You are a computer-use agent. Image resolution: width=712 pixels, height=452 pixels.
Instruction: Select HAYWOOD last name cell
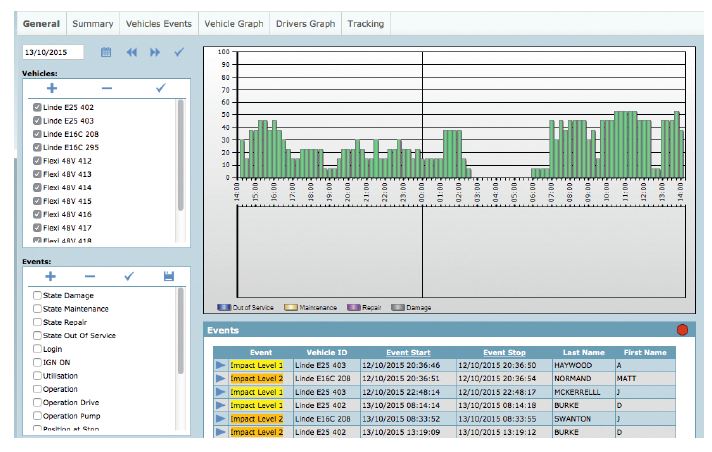click(x=583, y=365)
